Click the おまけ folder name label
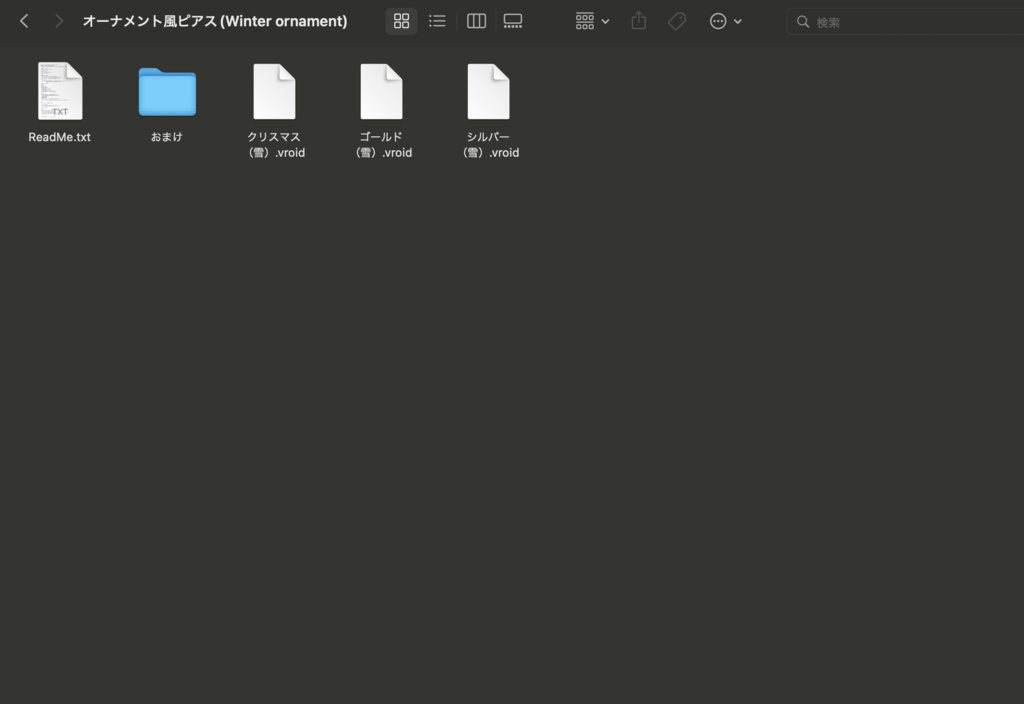This screenshot has width=1024, height=704. [167, 136]
